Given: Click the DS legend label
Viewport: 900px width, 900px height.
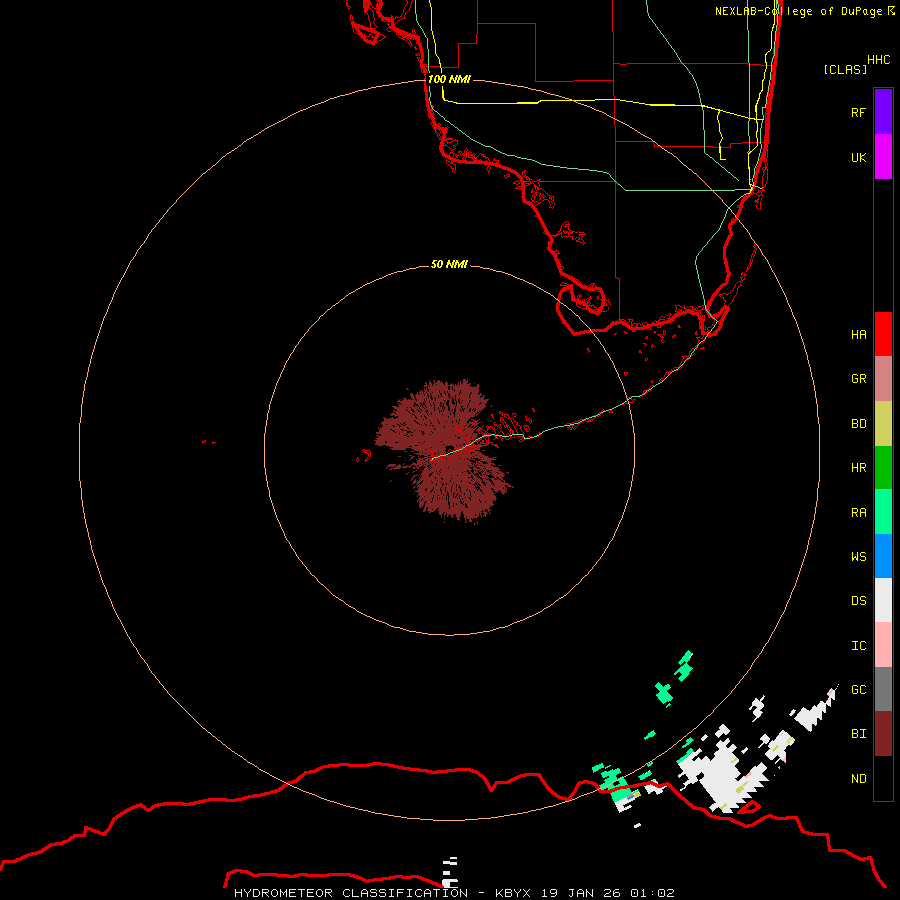Looking at the screenshot, I should click(x=858, y=601).
